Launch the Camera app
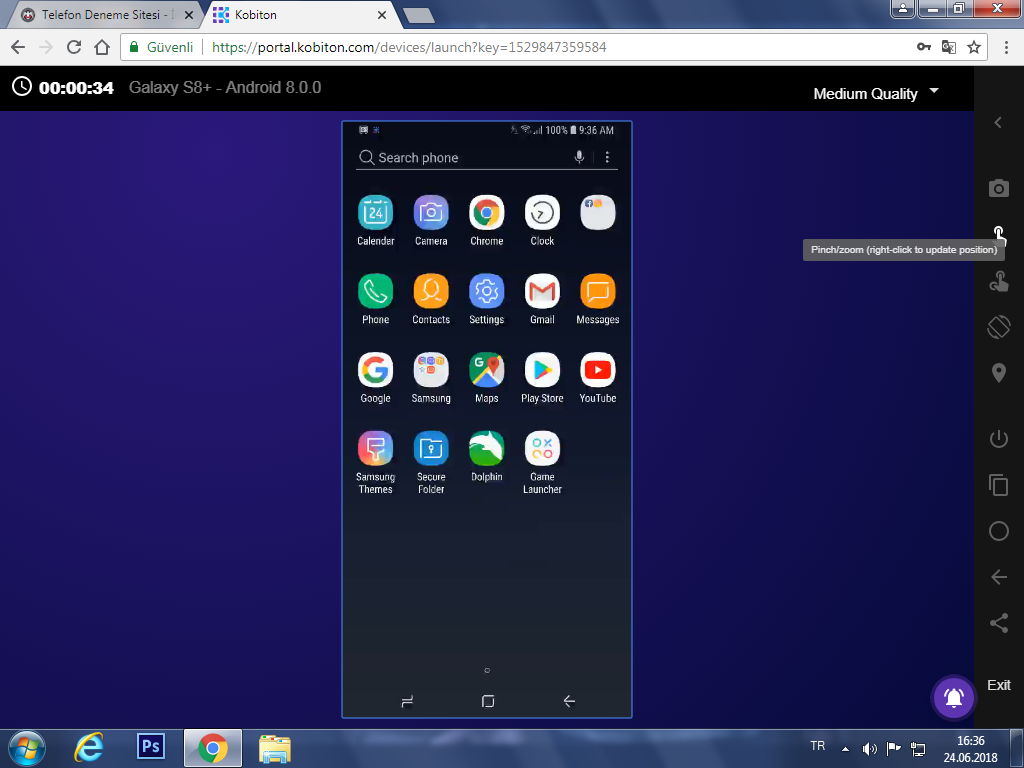Screen dimensions: 1024x768 click(x=431, y=213)
